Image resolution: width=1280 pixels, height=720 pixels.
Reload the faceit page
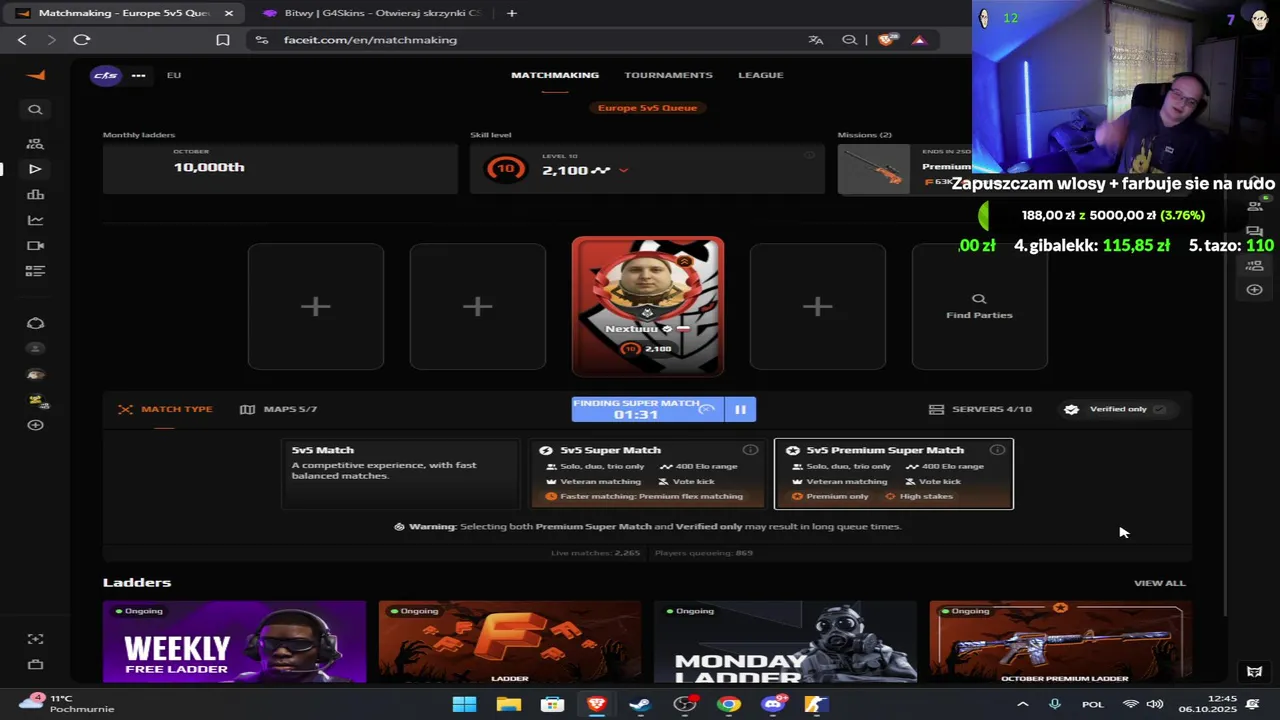pyautogui.click(x=82, y=40)
